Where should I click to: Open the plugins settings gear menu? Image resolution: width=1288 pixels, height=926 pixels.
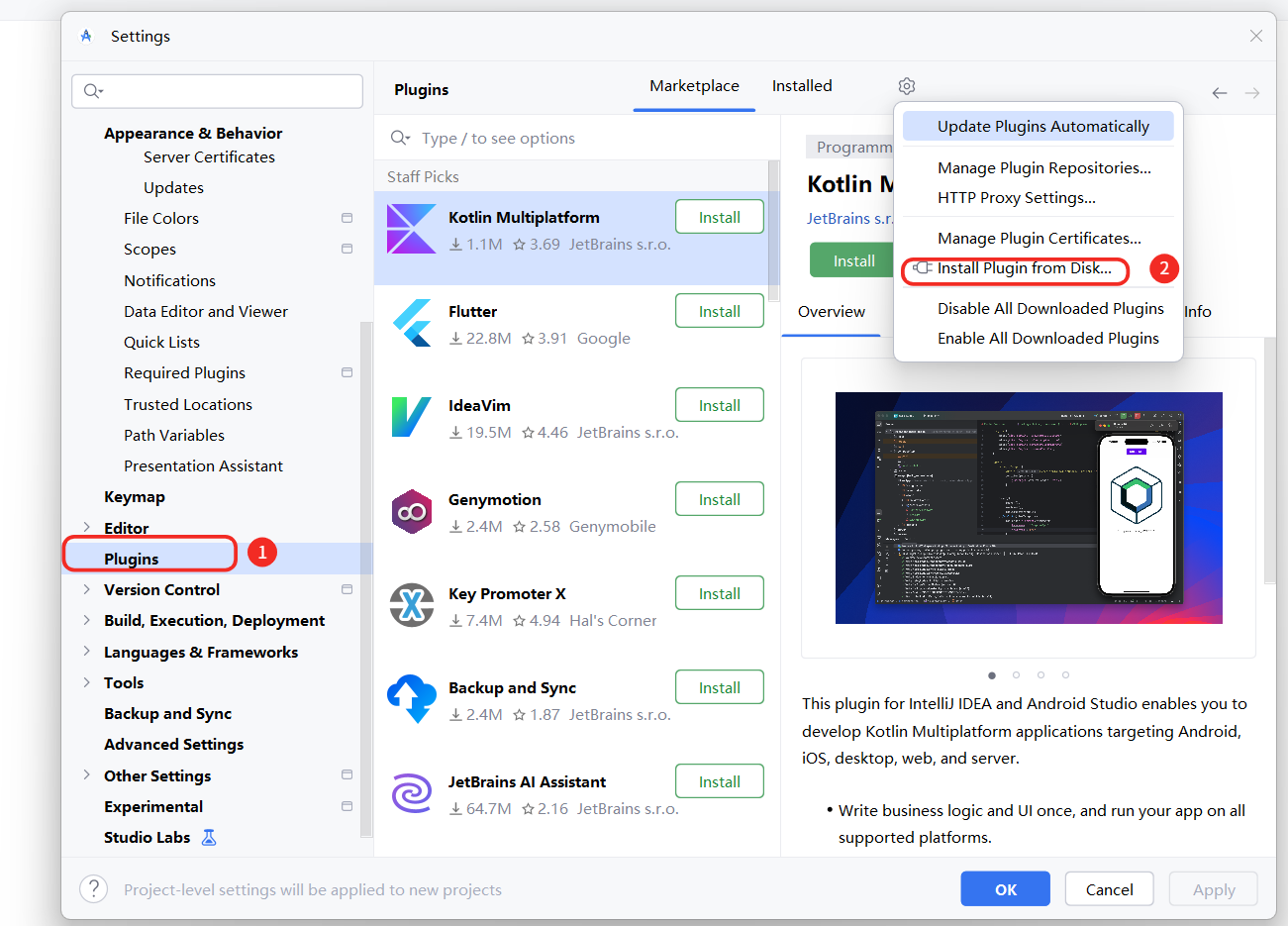[906, 86]
